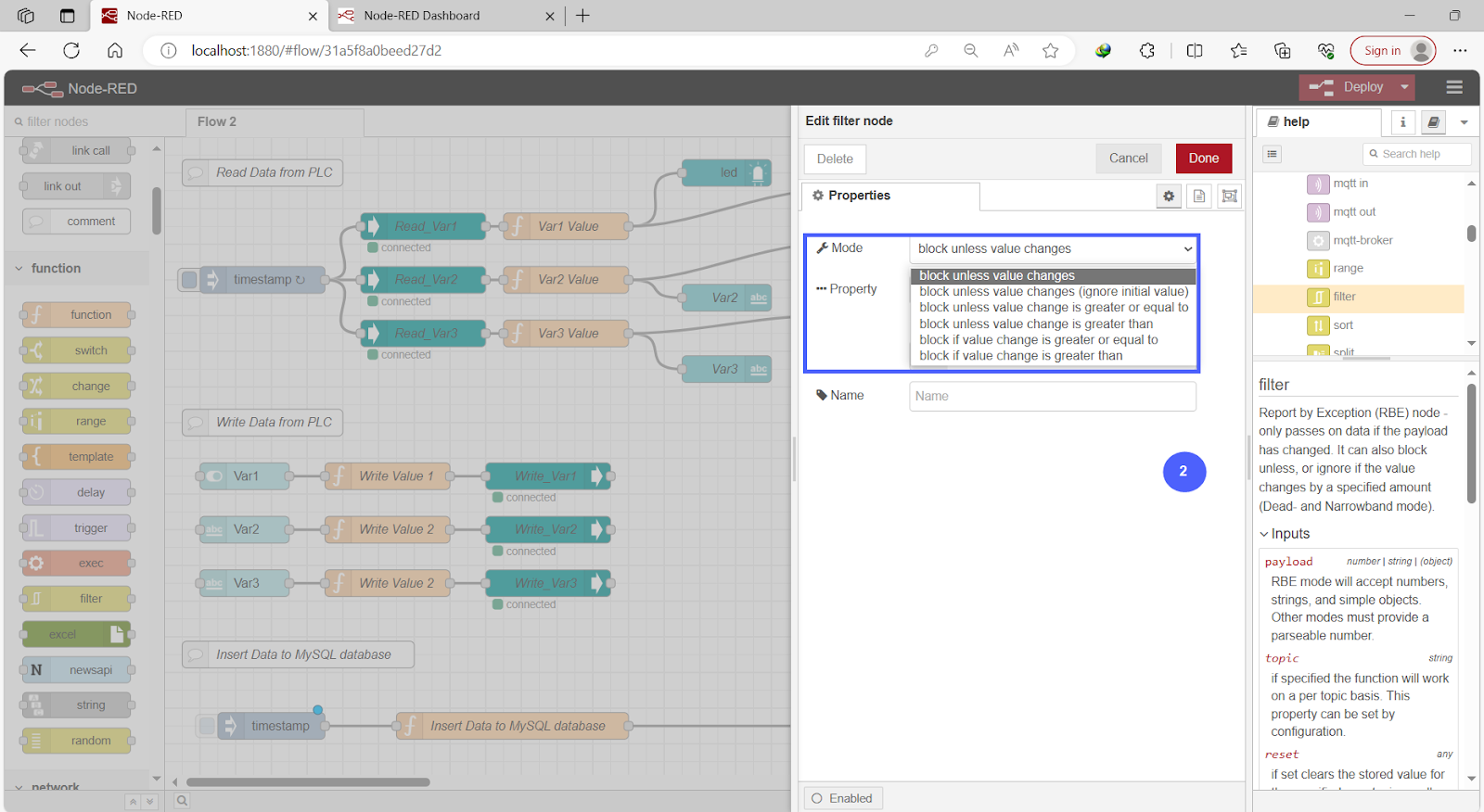
Task: Select the switch node in palette
Action: coord(76,350)
